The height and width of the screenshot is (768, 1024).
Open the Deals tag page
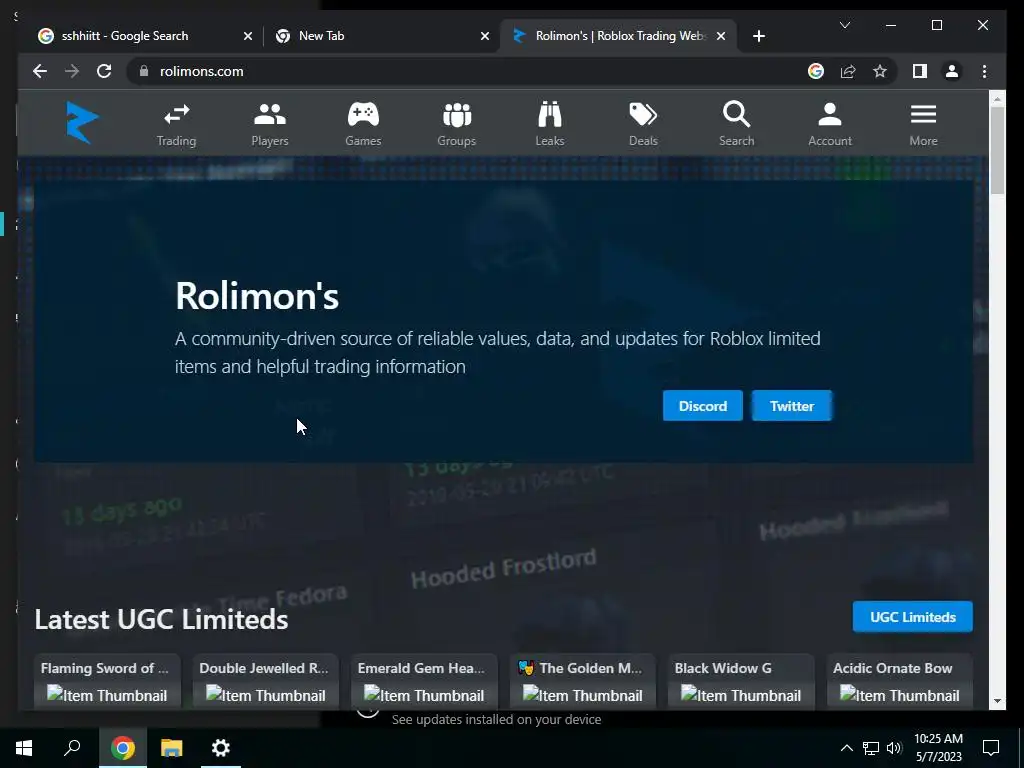643,124
